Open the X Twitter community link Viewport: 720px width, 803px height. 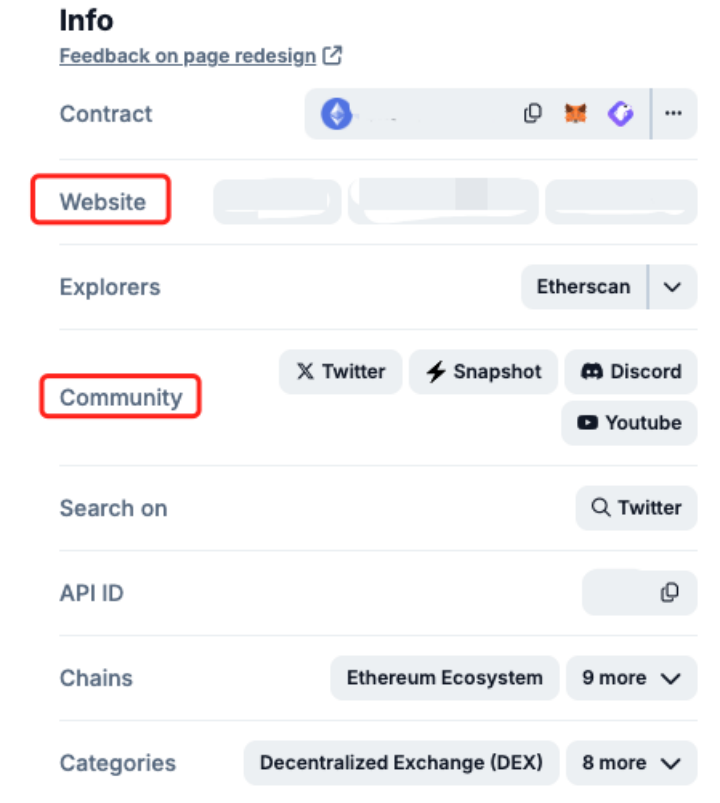pyautogui.click(x=340, y=372)
